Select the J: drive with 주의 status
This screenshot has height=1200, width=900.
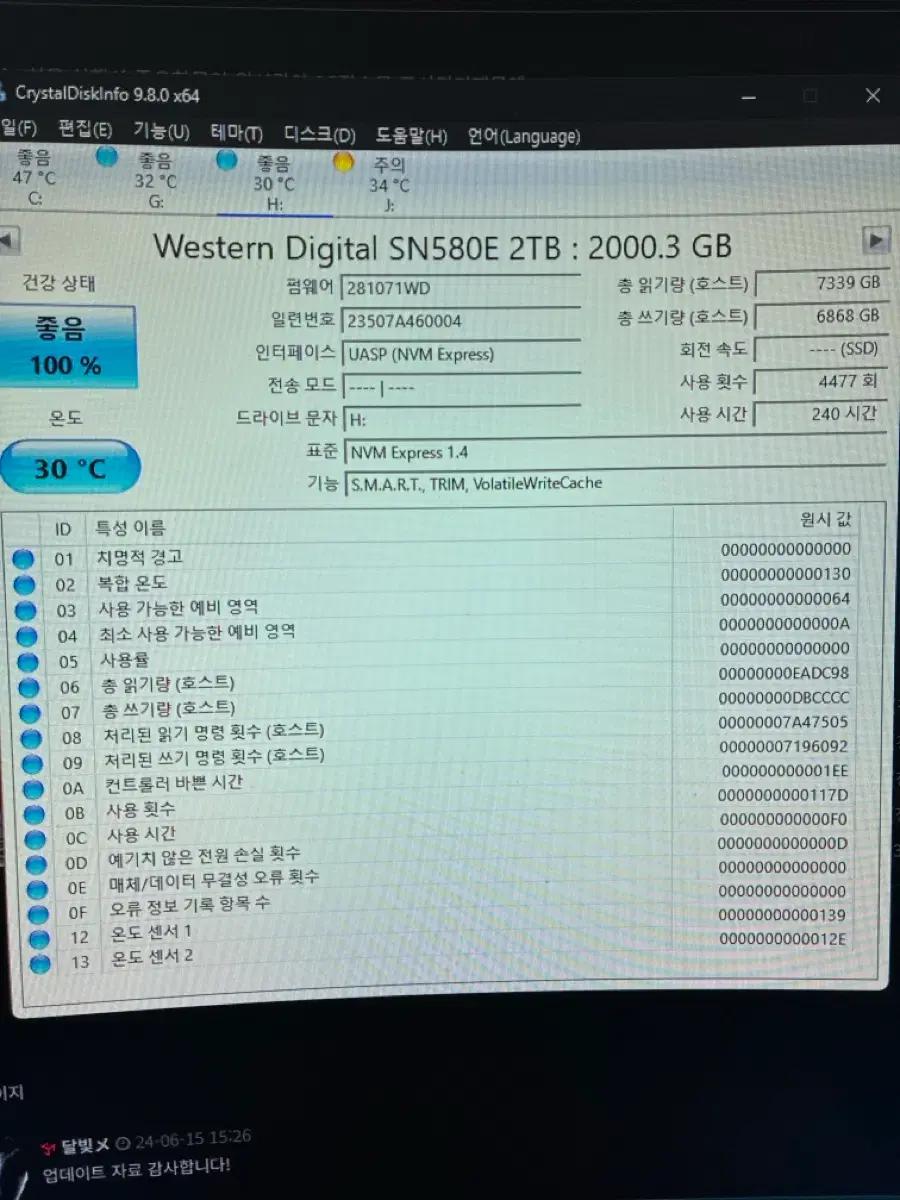tap(389, 185)
